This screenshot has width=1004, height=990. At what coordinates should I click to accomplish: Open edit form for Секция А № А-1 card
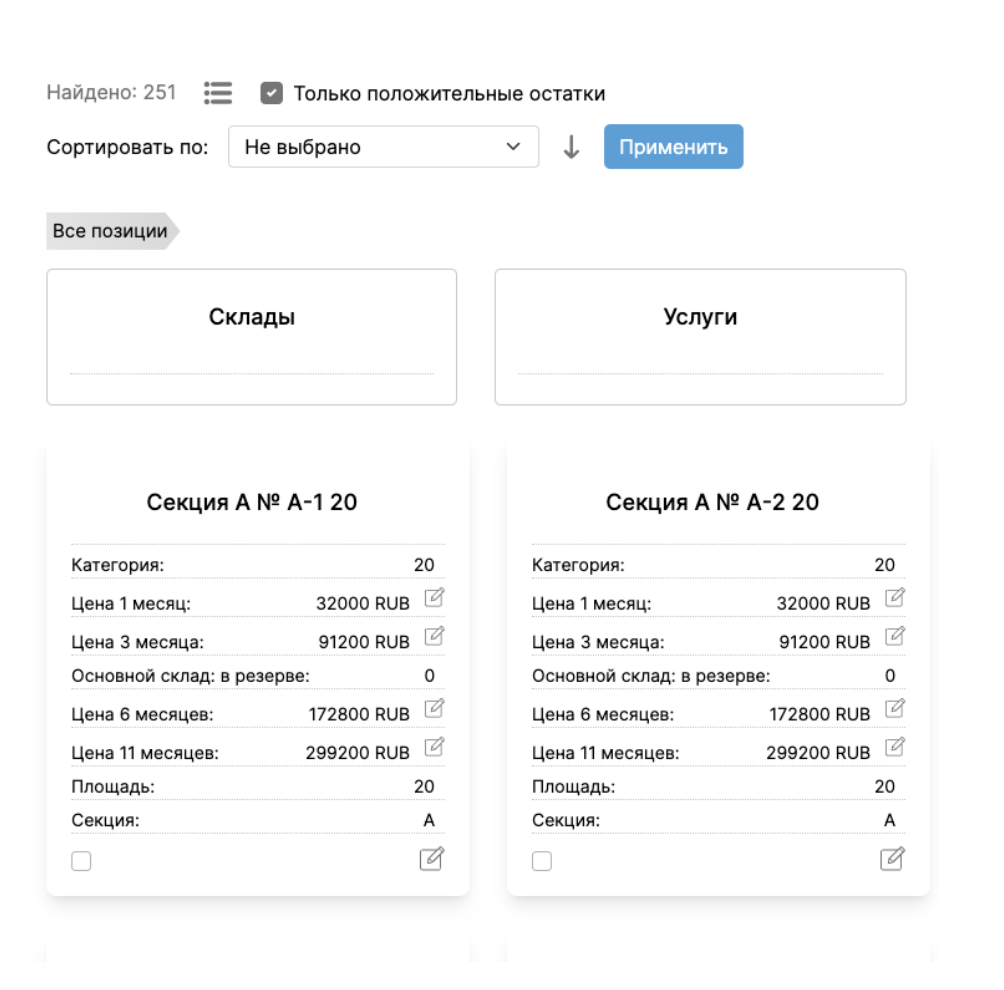coord(431,859)
